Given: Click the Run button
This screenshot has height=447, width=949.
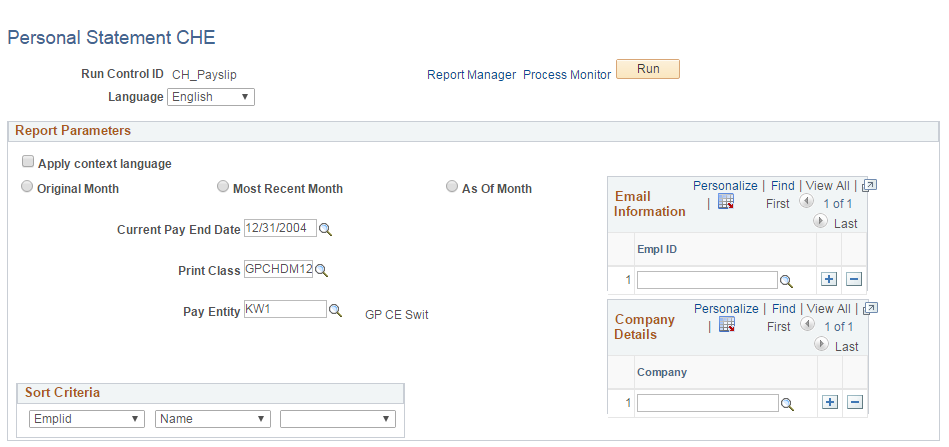Looking at the screenshot, I should (648, 69).
